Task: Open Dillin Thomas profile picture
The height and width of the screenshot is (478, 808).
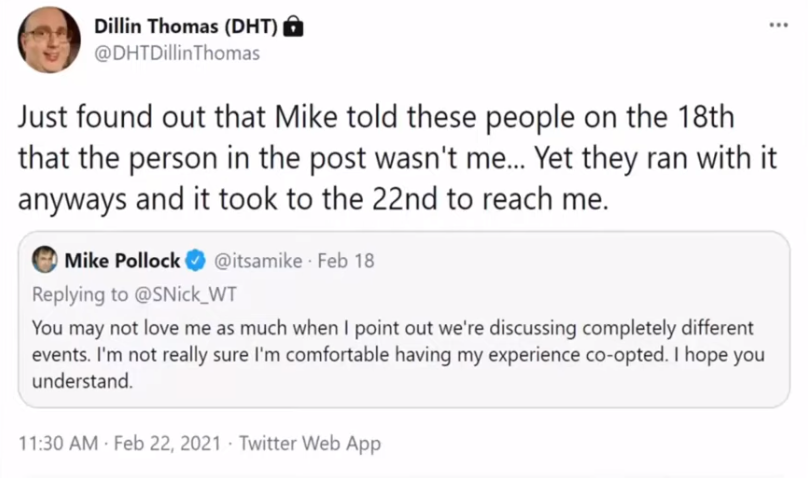Action: coord(48,40)
